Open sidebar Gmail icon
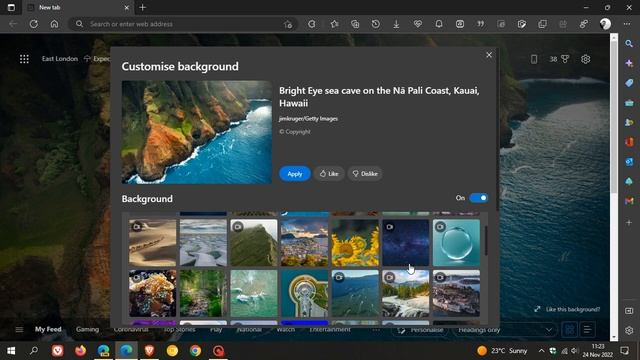 tap(629, 201)
